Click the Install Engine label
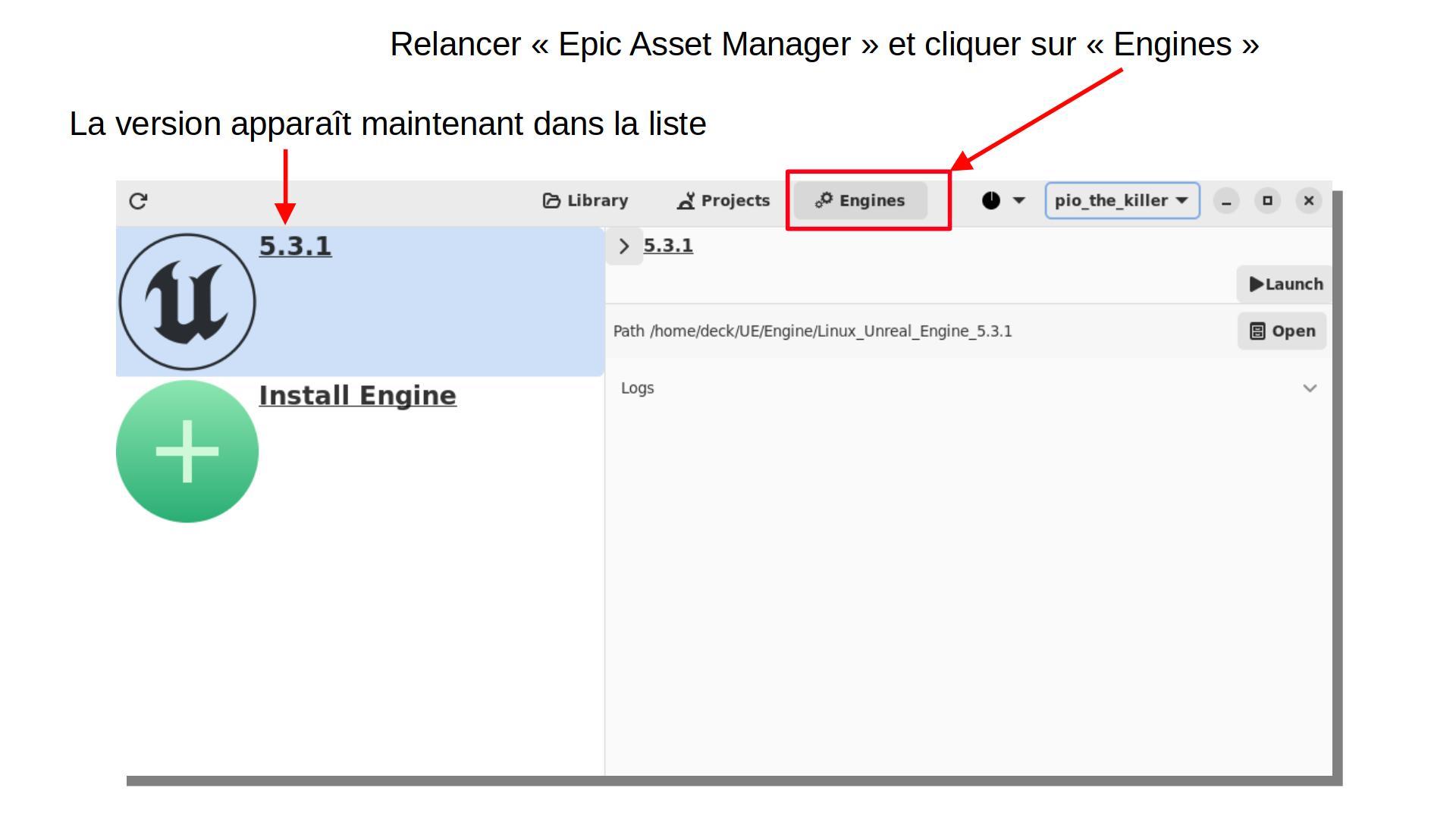Screen dimensions: 1456x819 point(357,396)
